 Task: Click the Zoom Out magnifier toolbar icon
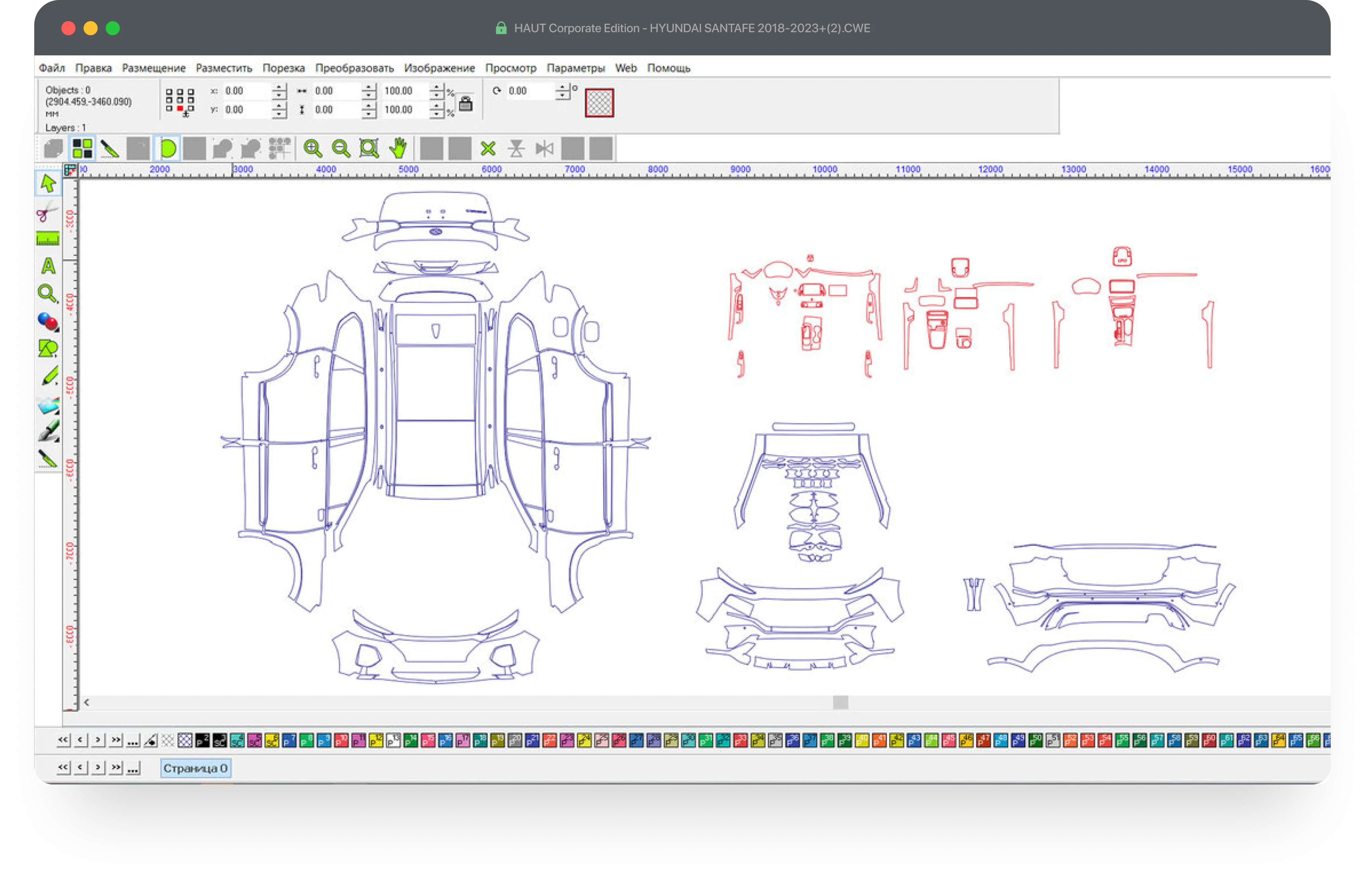coord(341,149)
